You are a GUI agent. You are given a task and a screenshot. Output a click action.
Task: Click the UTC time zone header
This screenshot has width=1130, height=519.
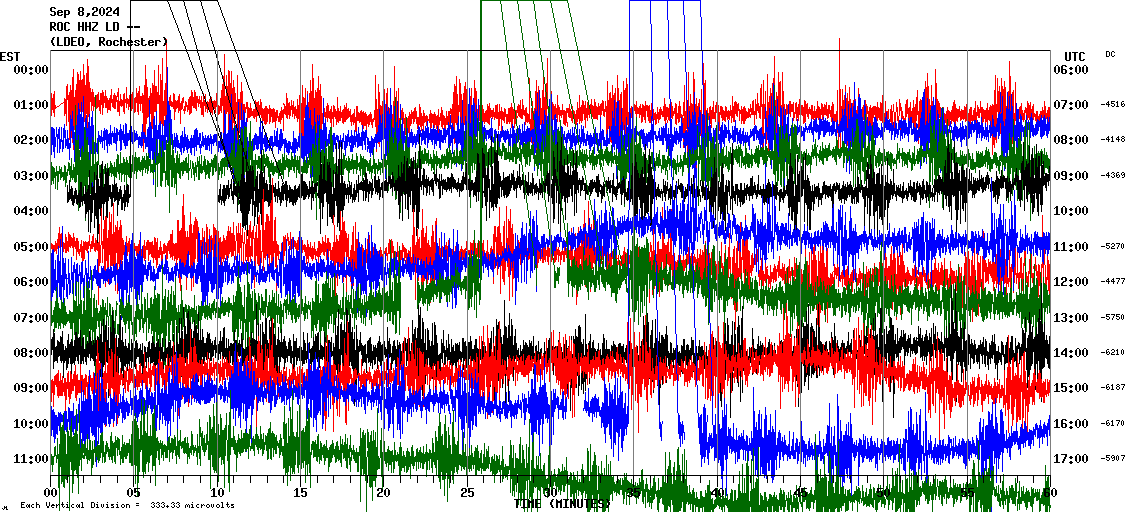(x=1074, y=56)
